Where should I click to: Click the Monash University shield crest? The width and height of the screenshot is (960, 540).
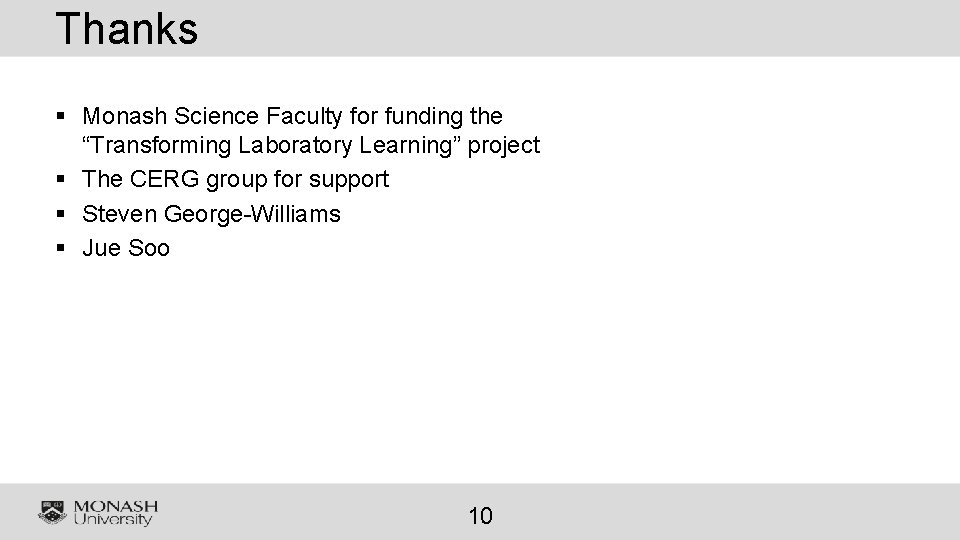[x=53, y=512]
